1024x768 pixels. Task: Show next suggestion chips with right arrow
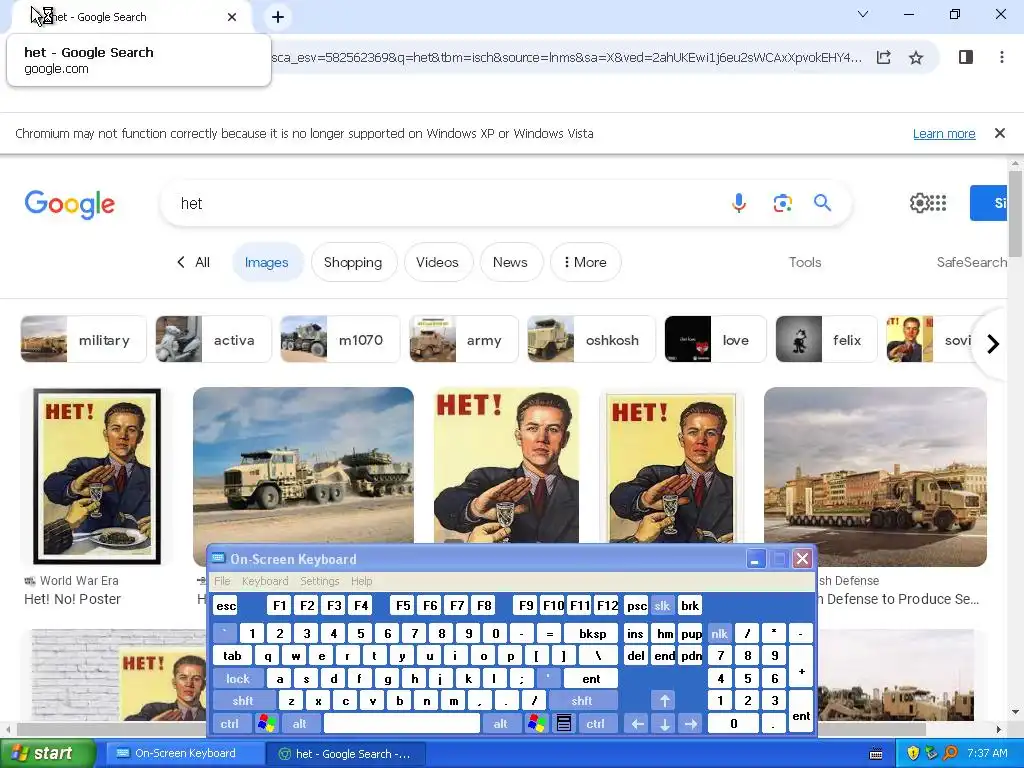pos(993,344)
